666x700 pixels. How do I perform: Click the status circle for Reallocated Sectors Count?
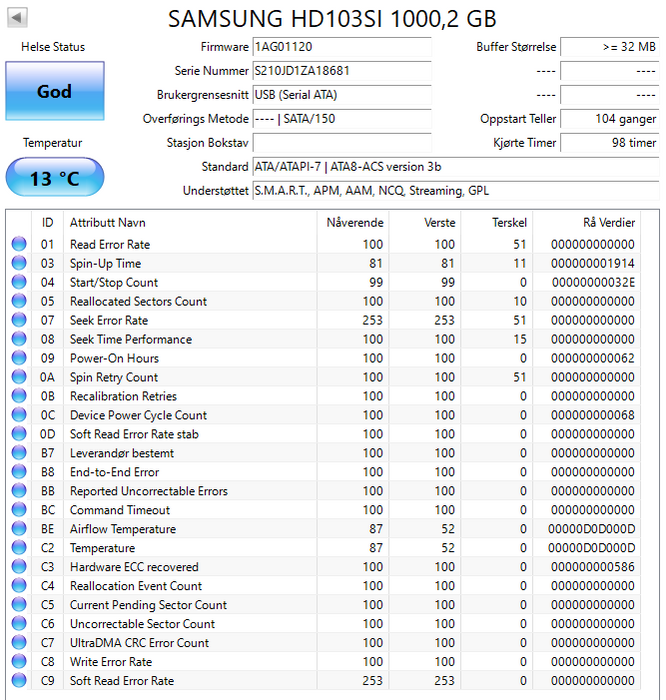tap(19, 301)
